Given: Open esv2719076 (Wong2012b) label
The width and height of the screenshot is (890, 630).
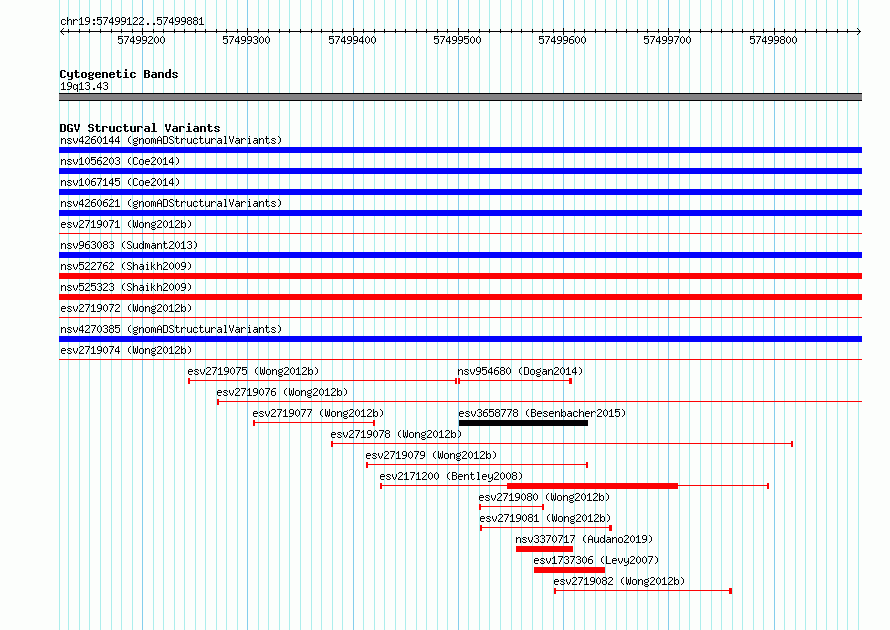Looking at the screenshot, I should [x=282, y=392].
